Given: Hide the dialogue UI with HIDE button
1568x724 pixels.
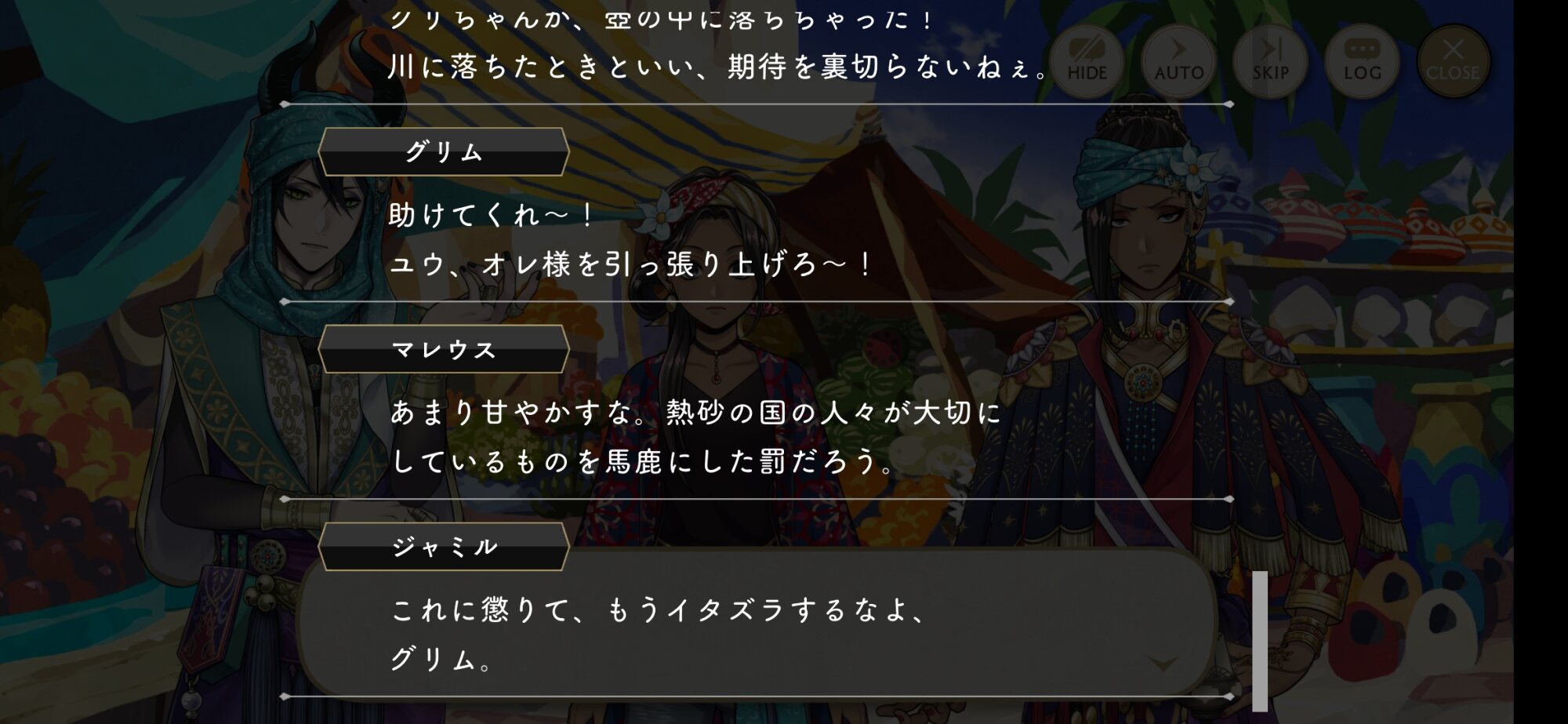Looking at the screenshot, I should 1087,61.
